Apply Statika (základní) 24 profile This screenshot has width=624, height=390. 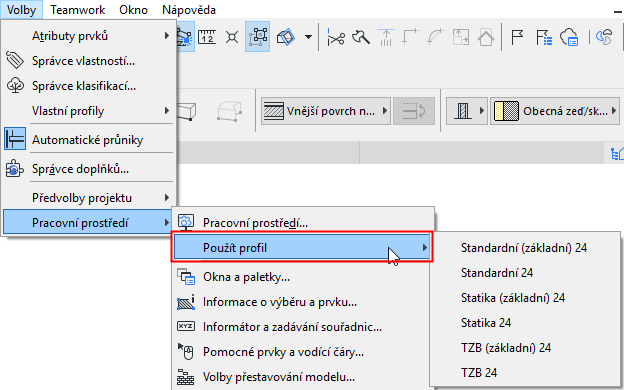click(524, 298)
